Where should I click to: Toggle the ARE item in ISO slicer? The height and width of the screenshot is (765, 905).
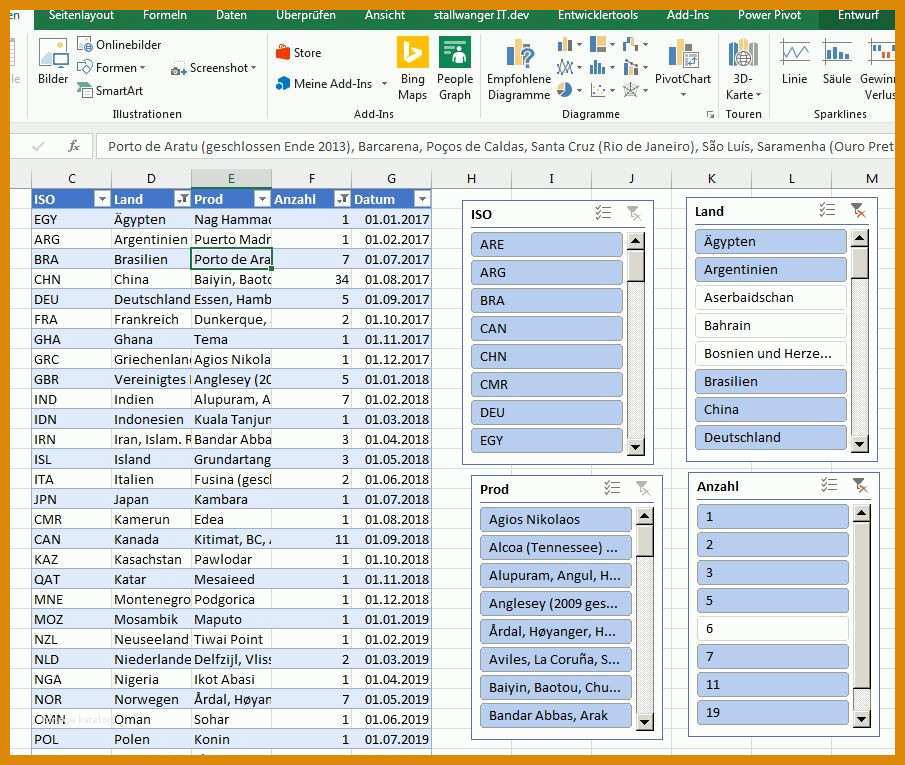point(547,244)
